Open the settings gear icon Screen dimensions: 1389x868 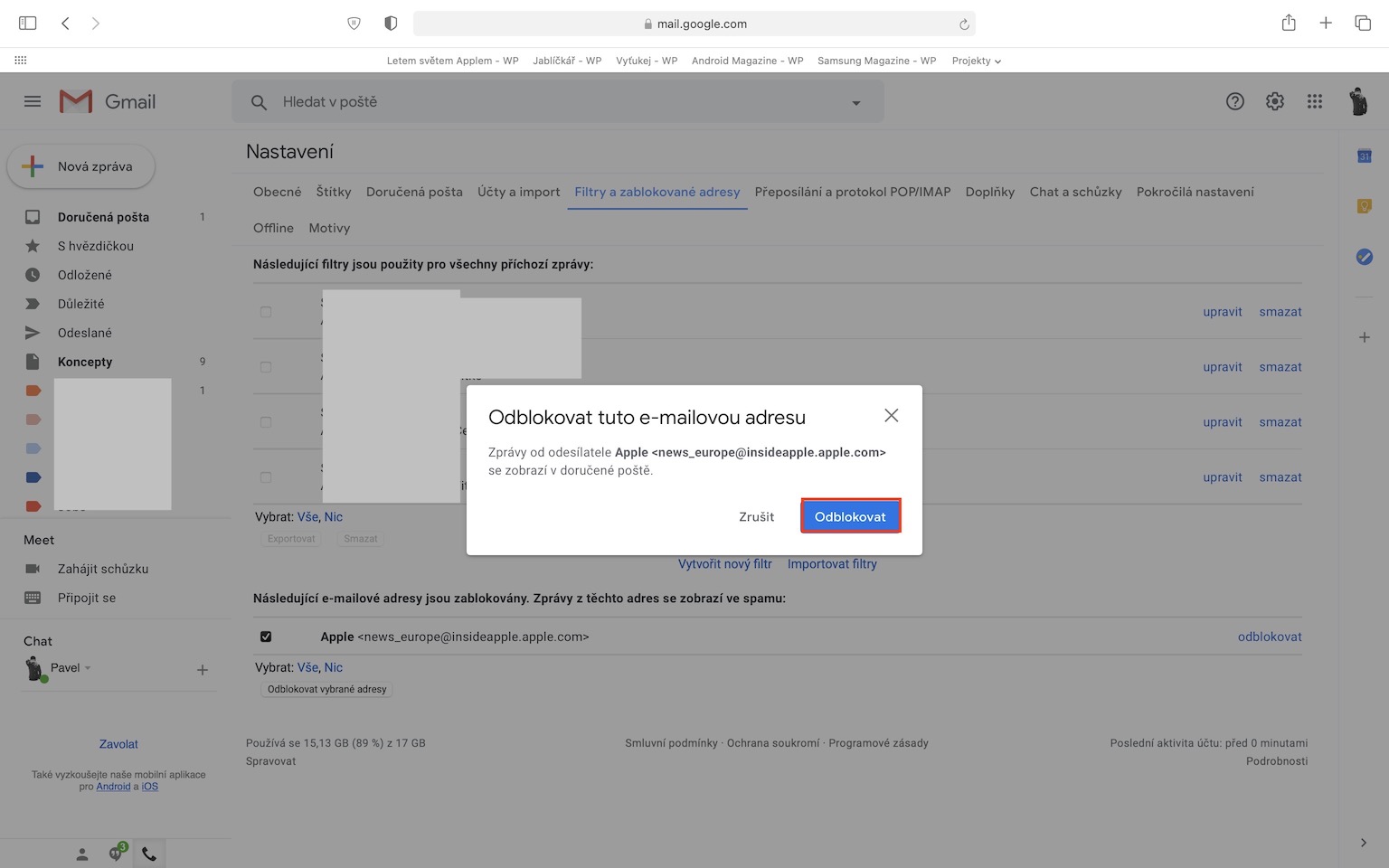pyautogui.click(x=1275, y=101)
